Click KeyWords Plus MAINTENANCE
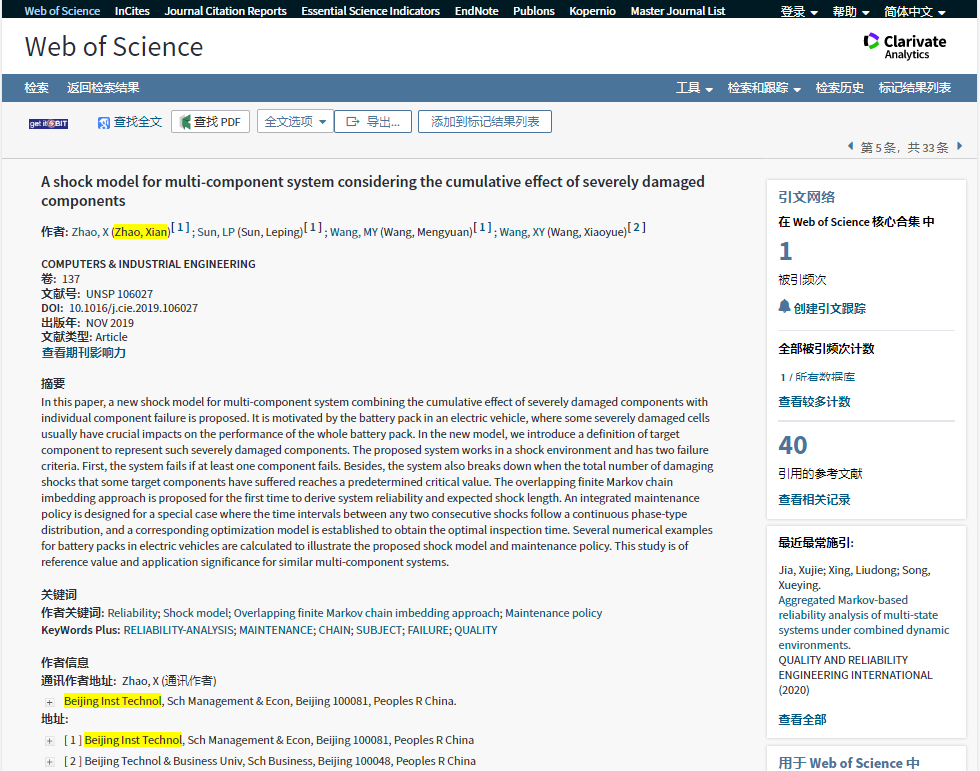The height and width of the screenshot is (771, 980). (x=276, y=630)
